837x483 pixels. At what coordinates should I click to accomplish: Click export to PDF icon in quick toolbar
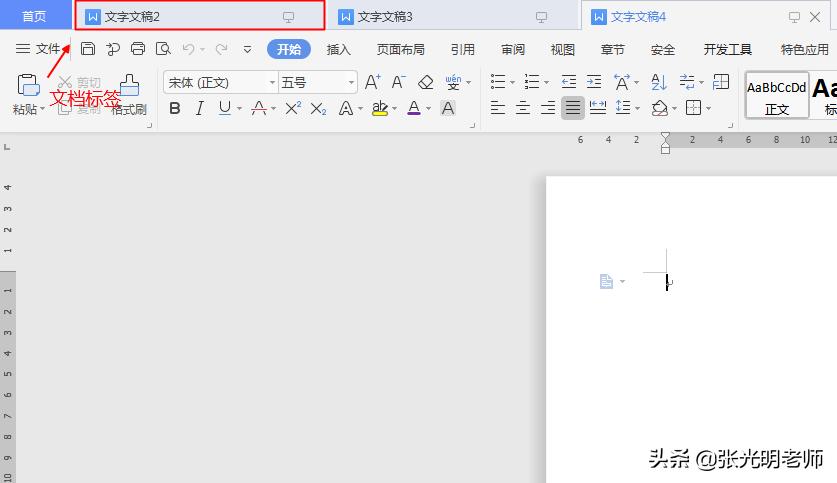113,49
